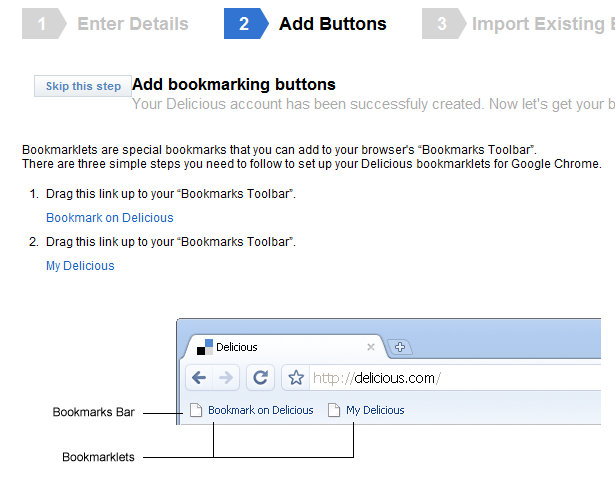Click Bookmark on Delicious in bookmarks bar
The width and height of the screenshot is (615, 480).
pos(260,410)
